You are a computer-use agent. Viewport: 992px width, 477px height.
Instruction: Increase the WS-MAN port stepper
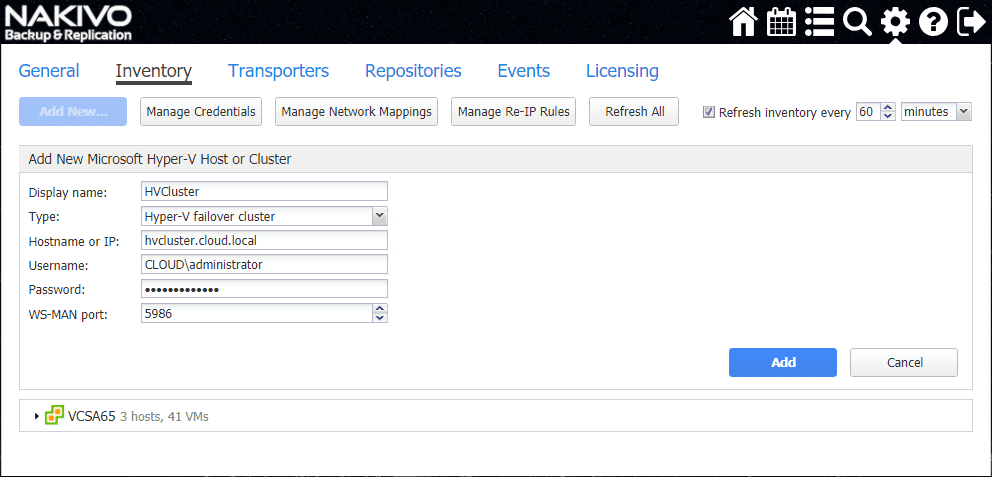(x=379, y=309)
